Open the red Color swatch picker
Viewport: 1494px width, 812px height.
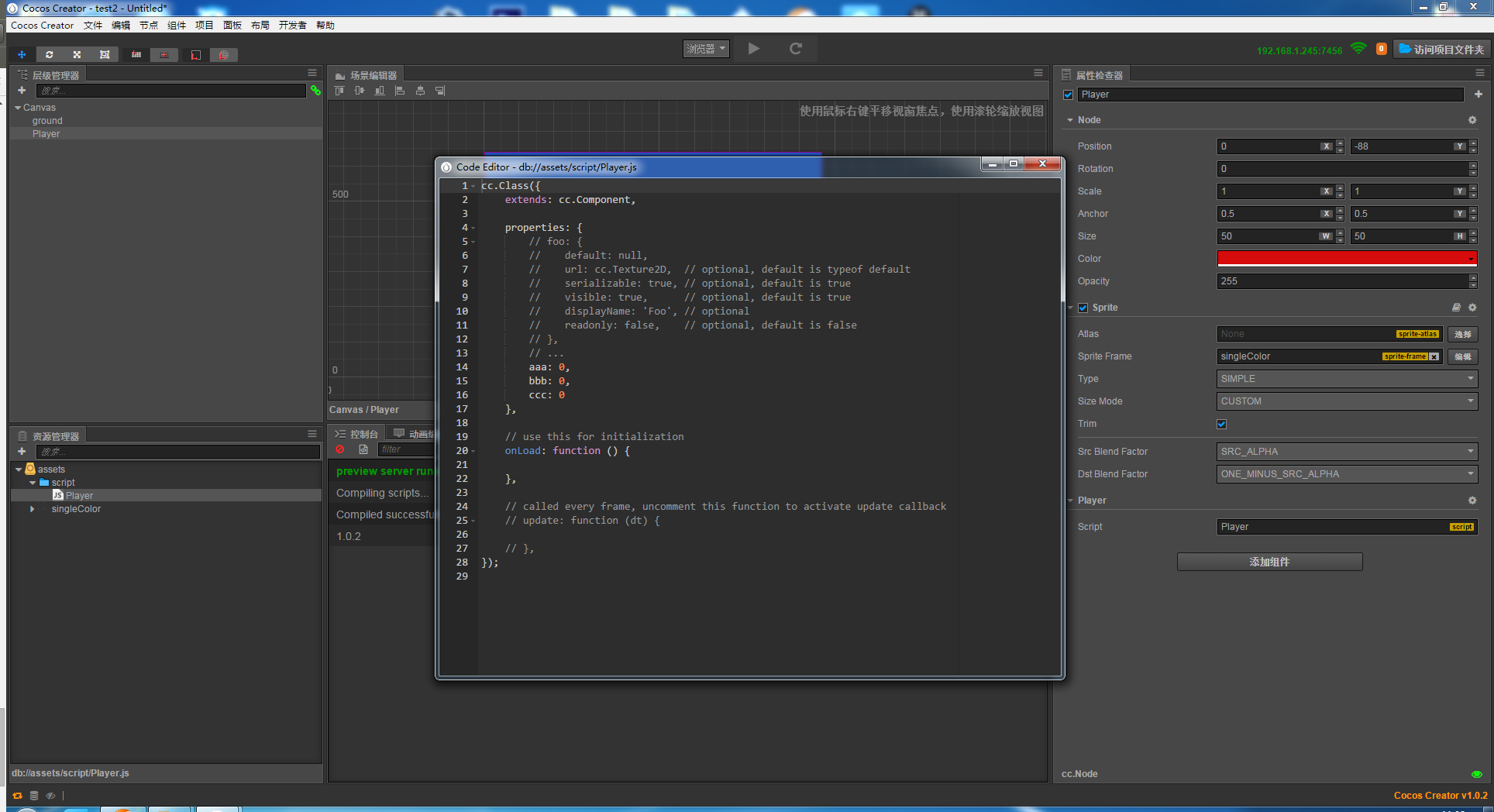click(x=1347, y=259)
